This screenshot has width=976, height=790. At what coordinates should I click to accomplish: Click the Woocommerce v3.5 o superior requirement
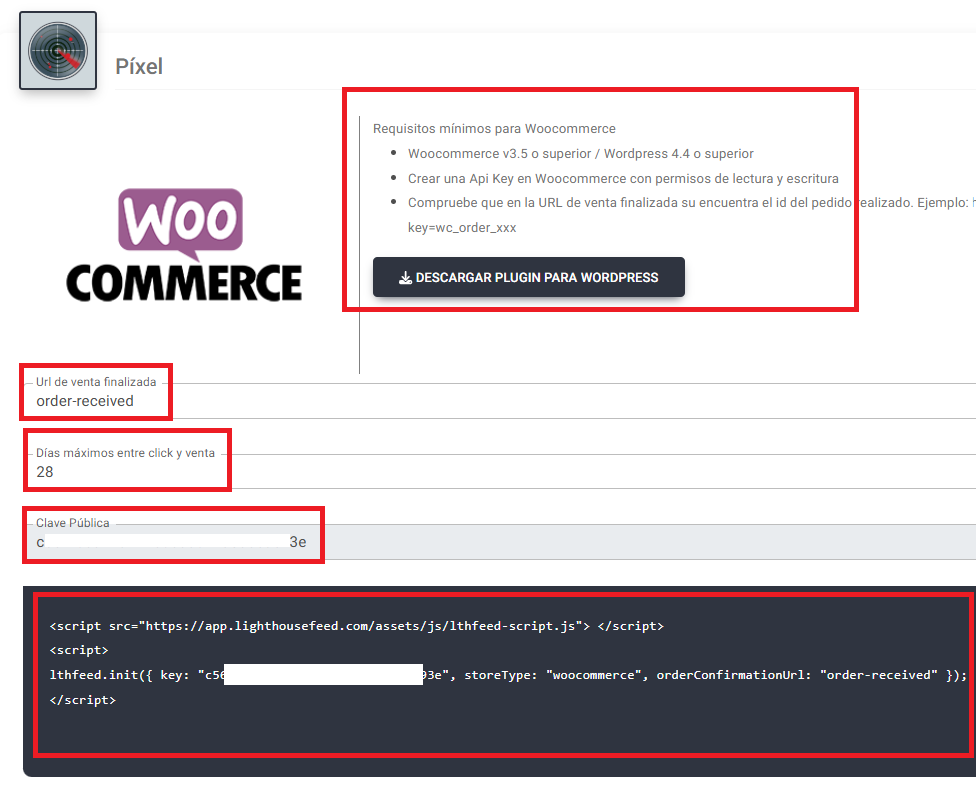(x=581, y=153)
